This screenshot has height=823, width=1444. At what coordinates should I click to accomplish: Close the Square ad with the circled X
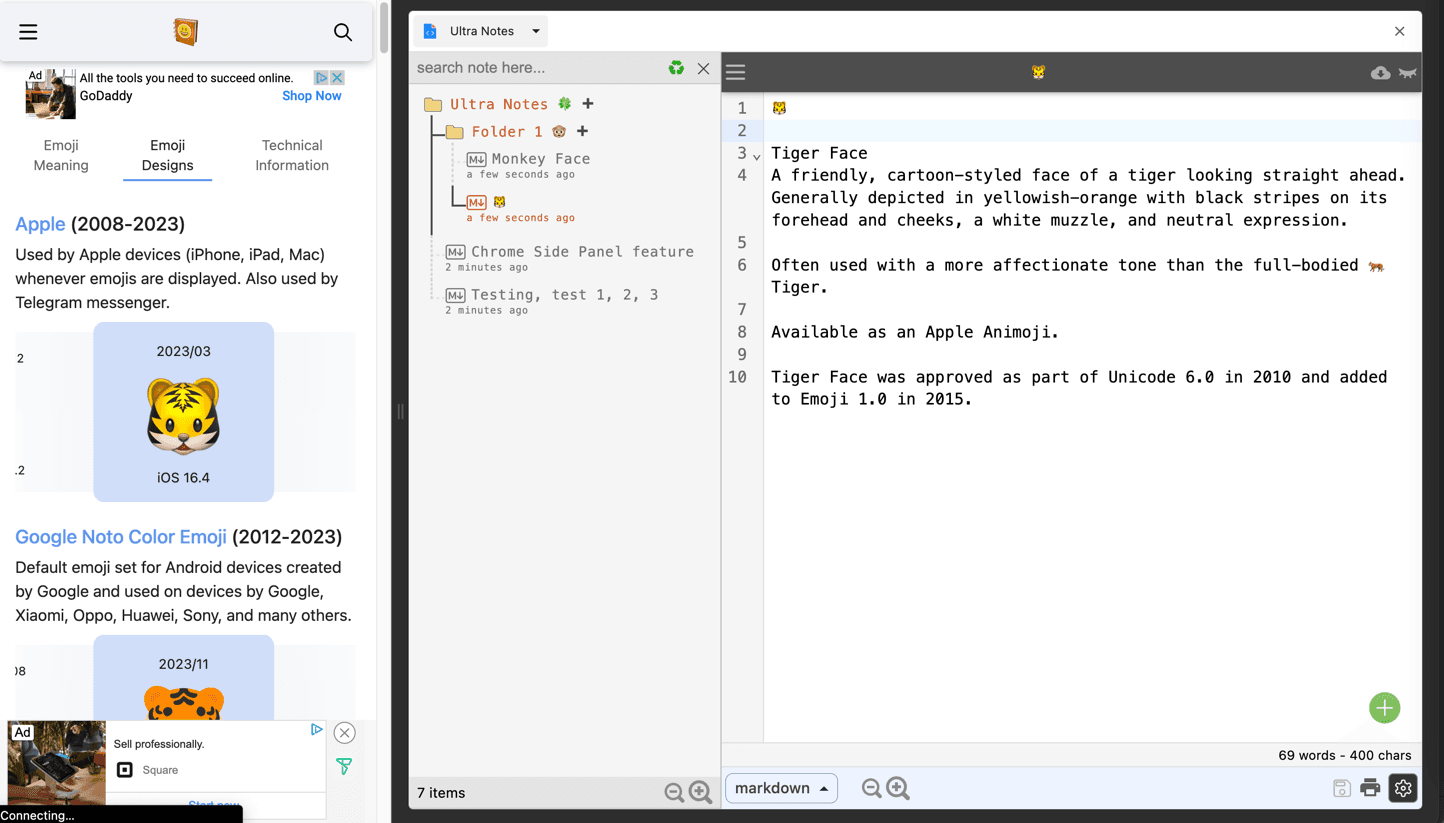(x=344, y=733)
